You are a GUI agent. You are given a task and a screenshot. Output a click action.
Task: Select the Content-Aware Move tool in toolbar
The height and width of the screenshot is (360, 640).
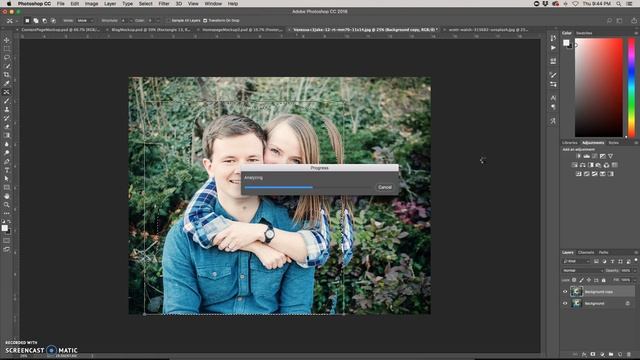(7, 92)
